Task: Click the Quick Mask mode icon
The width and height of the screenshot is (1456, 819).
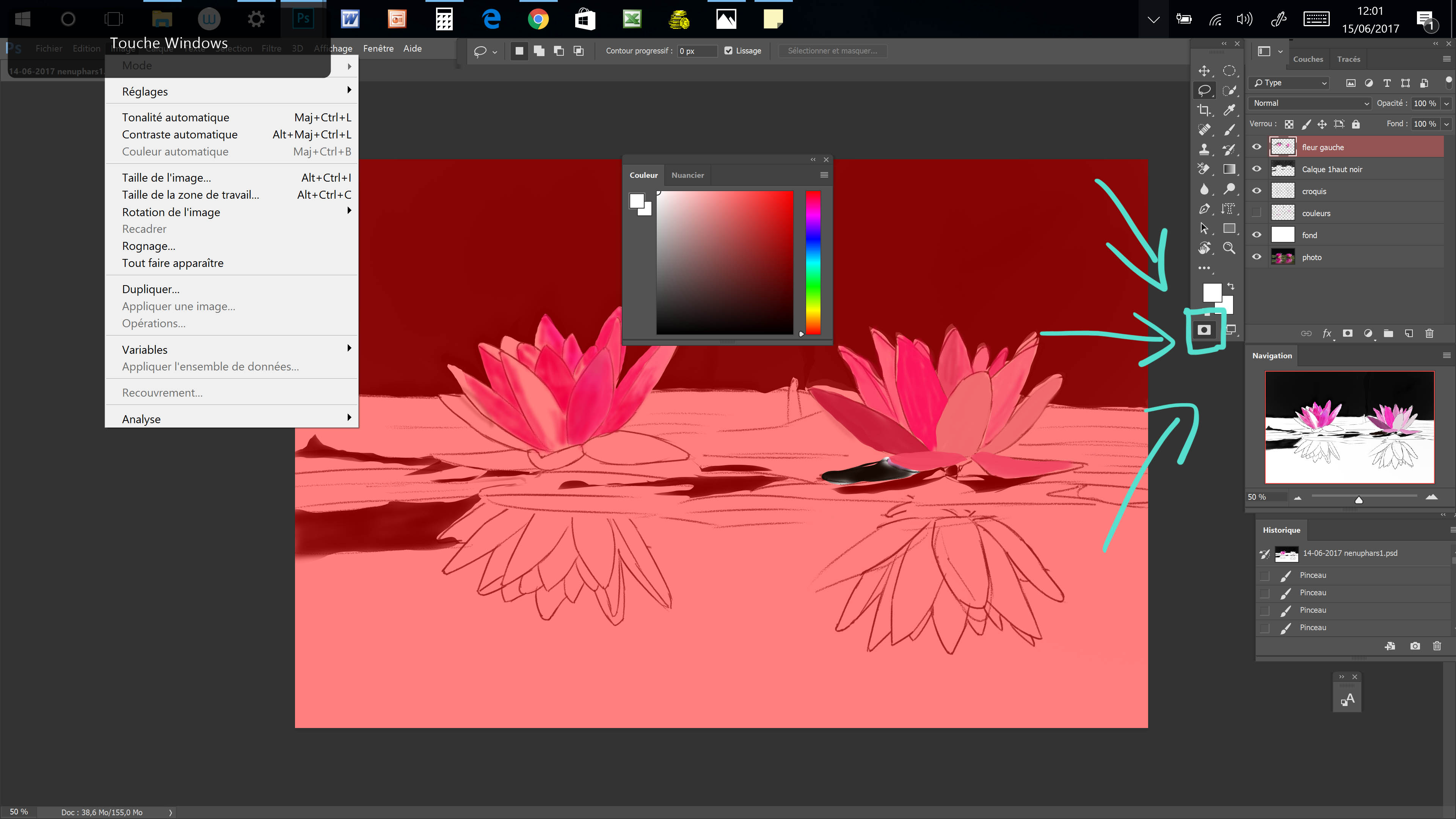Action: 1204,330
